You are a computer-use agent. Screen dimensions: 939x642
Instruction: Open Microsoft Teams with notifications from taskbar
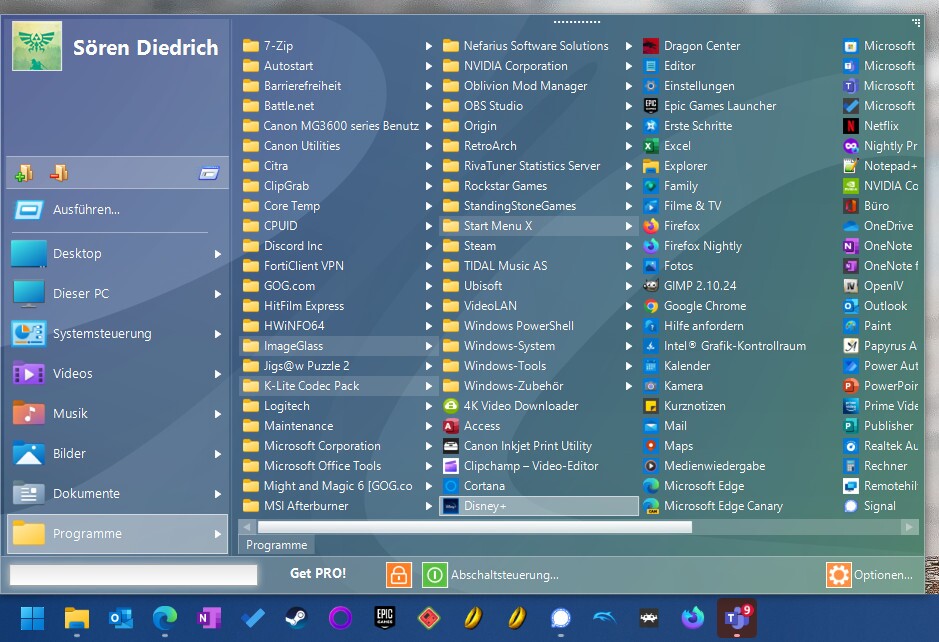[735, 620]
